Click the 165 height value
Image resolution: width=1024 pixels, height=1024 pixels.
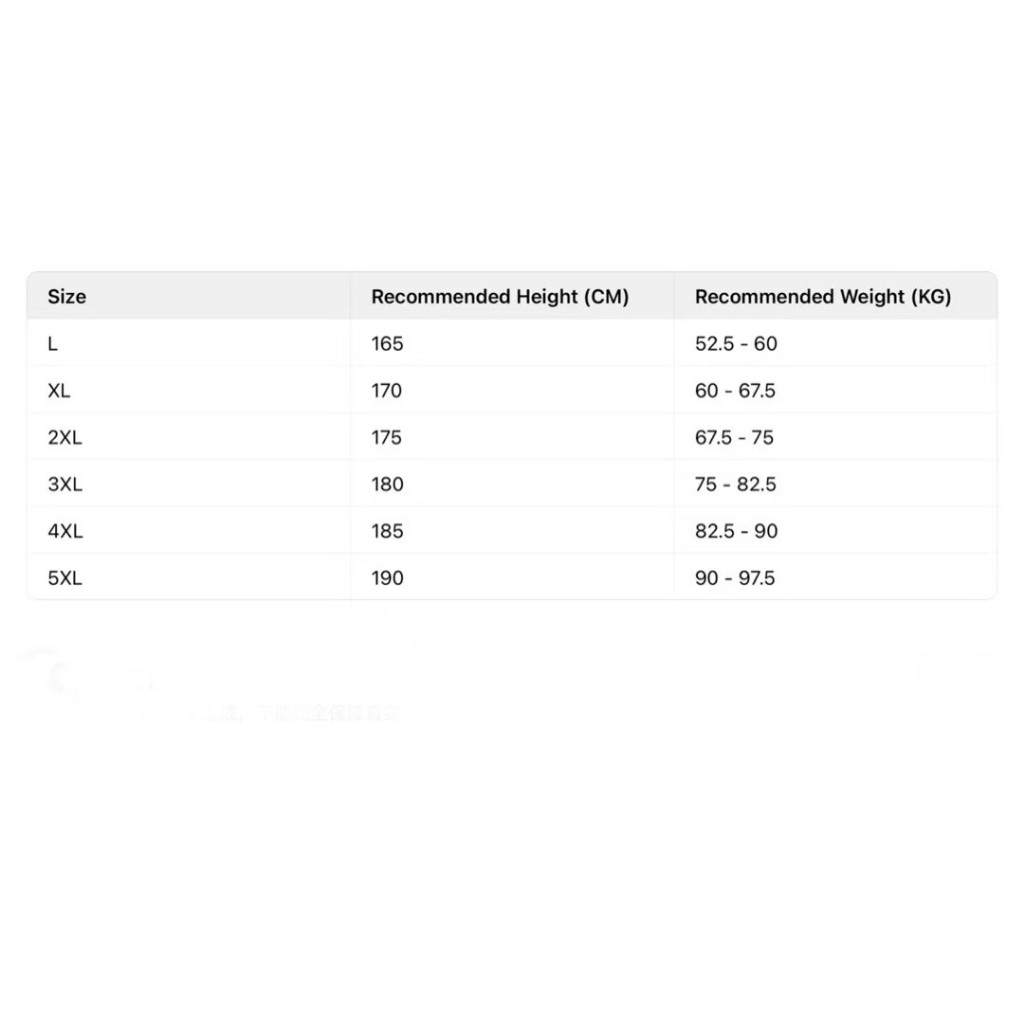coord(387,344)
